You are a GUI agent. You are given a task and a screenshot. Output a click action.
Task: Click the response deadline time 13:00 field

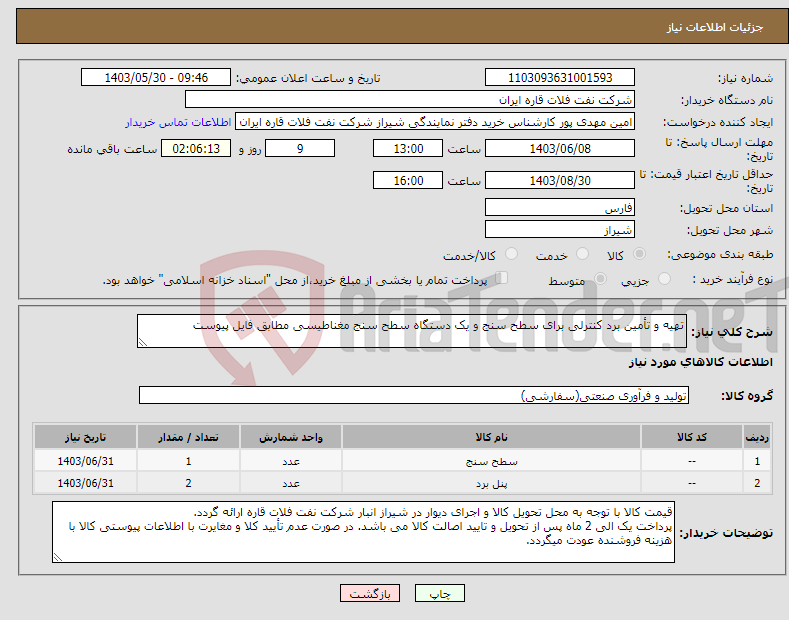[x=408, y=148]
